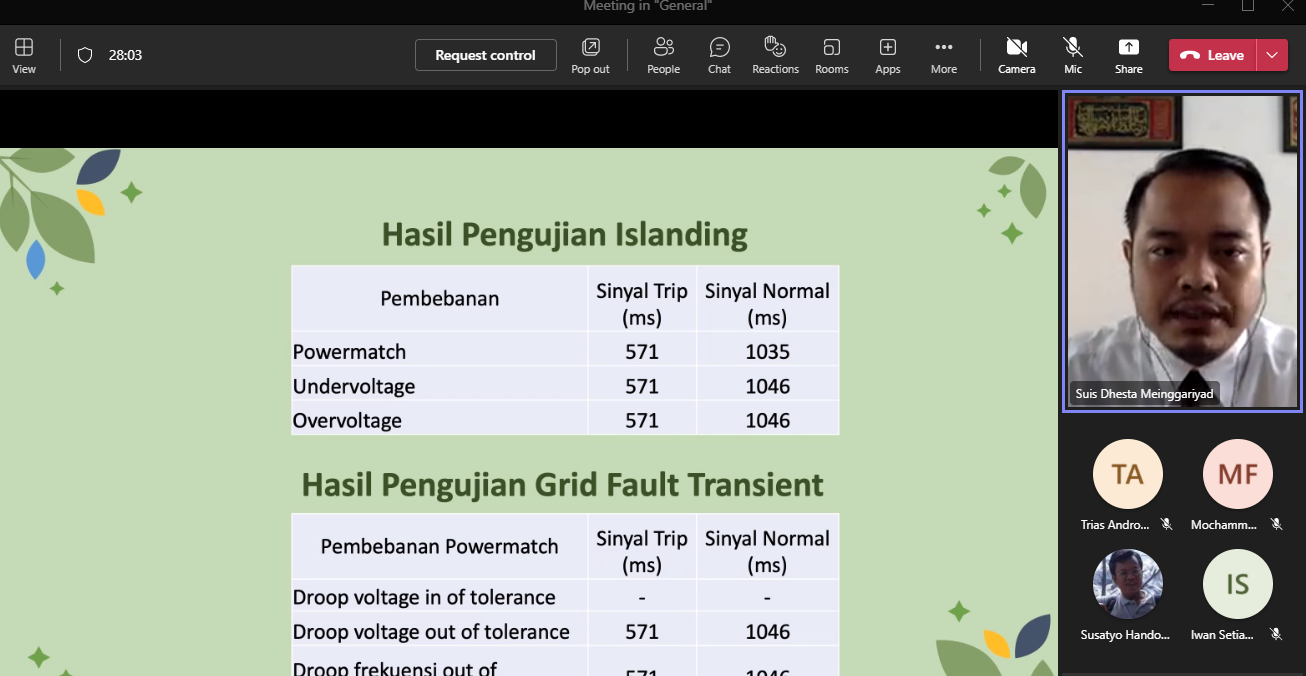Select Mochamm participant avatar MF
The width and height of the screenshot is (1306, 676).
click(1237, 474)
